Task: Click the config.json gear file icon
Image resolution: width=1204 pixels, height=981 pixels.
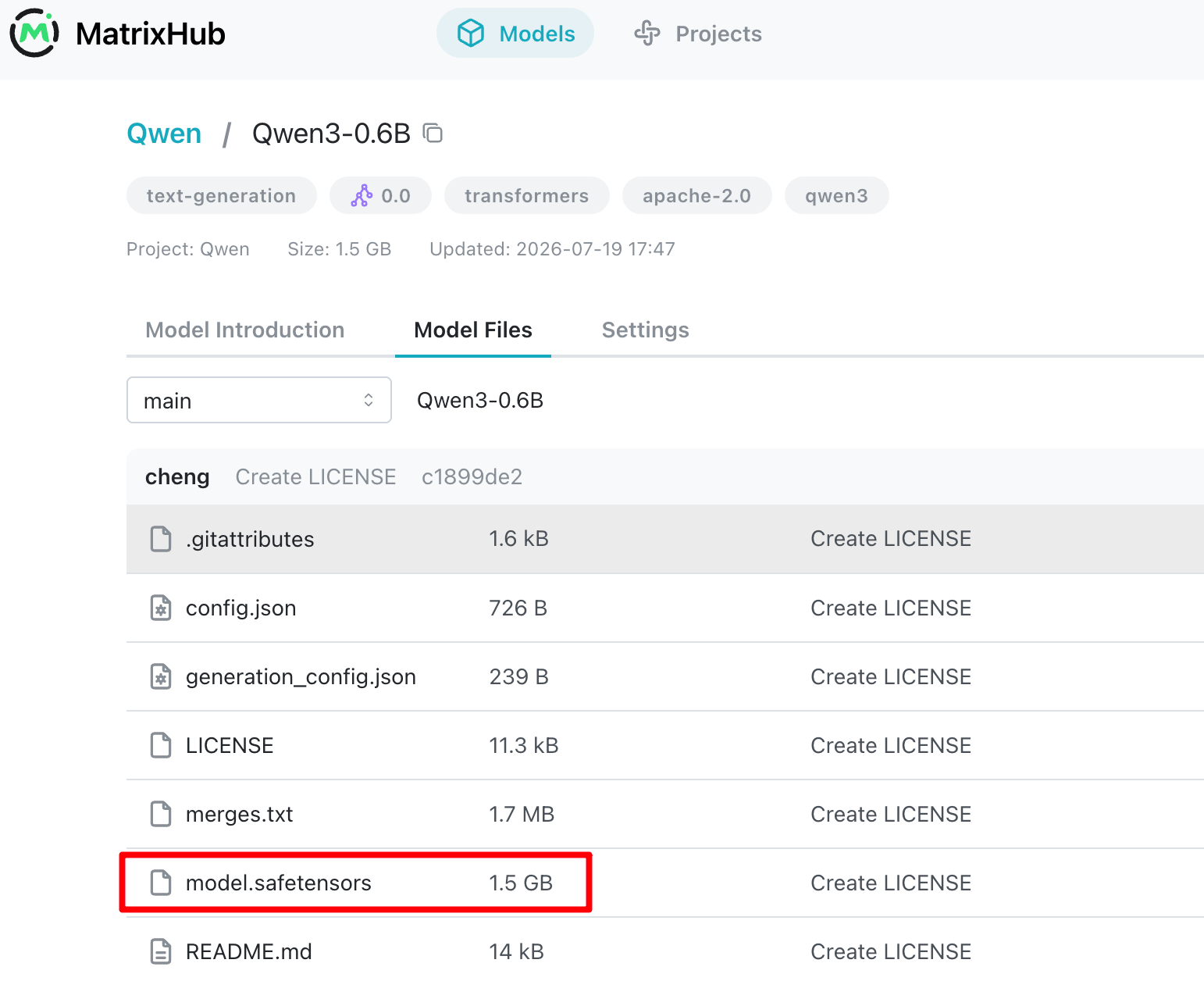Action: [x=161, y=608]
